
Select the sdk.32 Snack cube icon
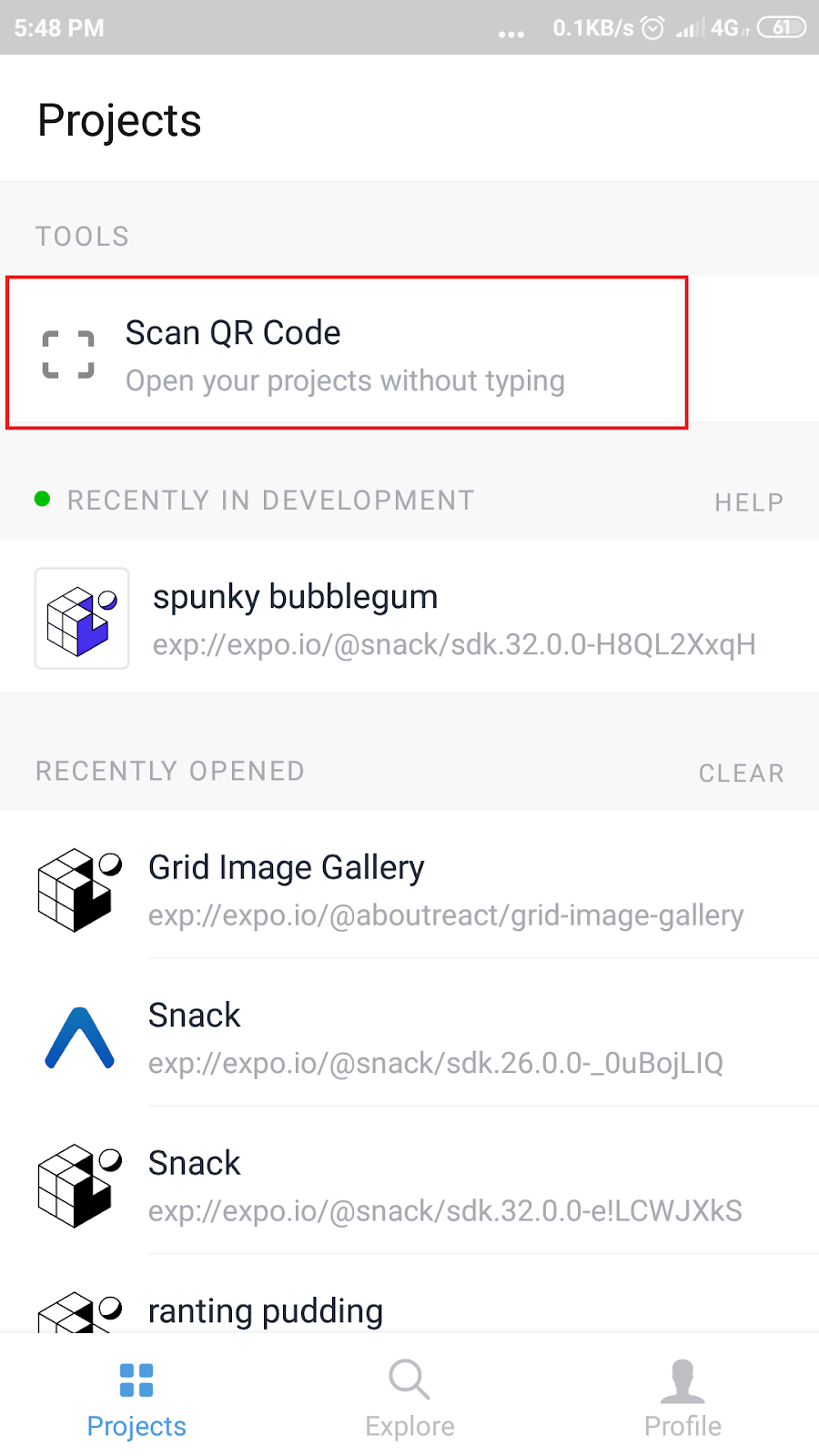click(78, 1185)
